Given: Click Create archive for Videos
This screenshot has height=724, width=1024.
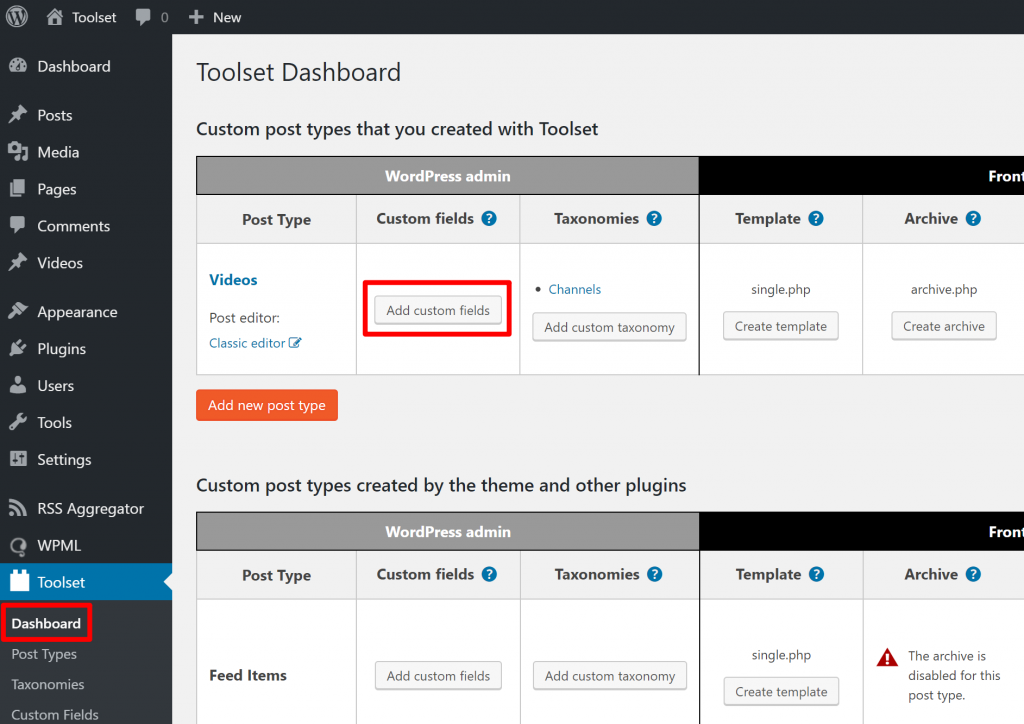Looking at the screenshot, I should pyautogui.click(x=944, y=326).
